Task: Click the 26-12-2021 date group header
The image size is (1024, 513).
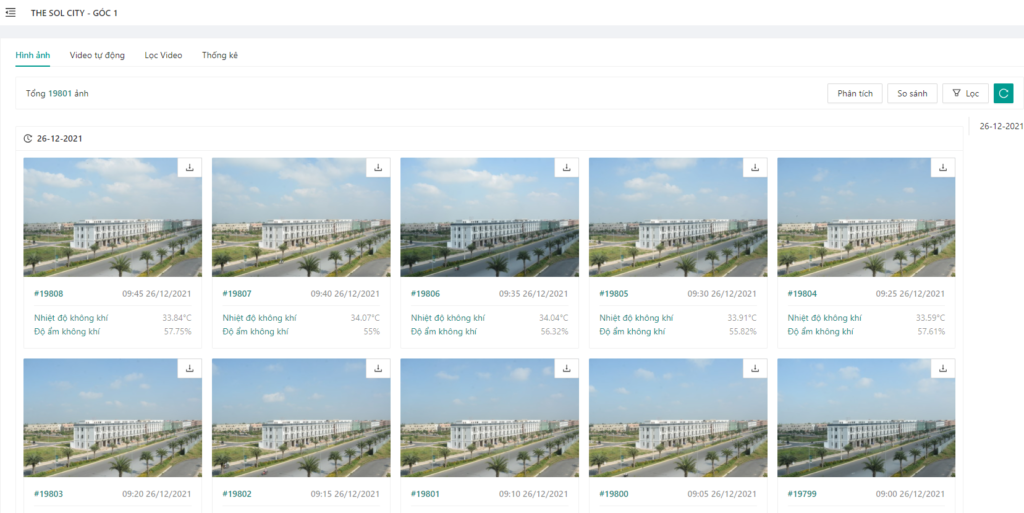Action: point(59,138)
